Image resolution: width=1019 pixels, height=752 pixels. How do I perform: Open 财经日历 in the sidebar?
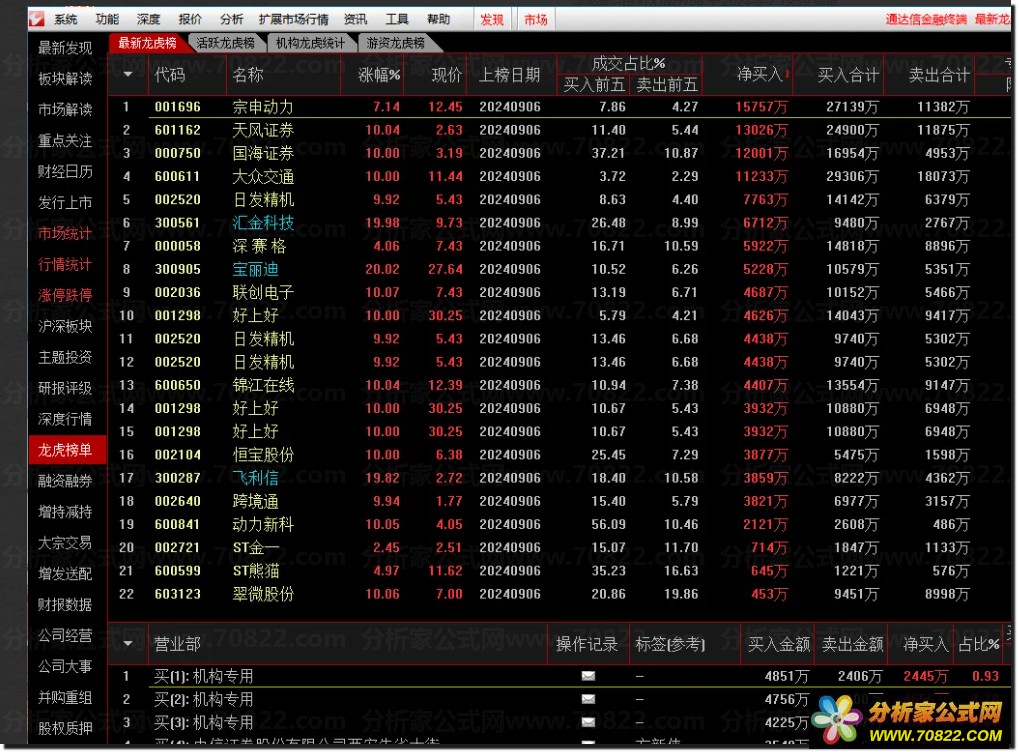click(65, 172)
